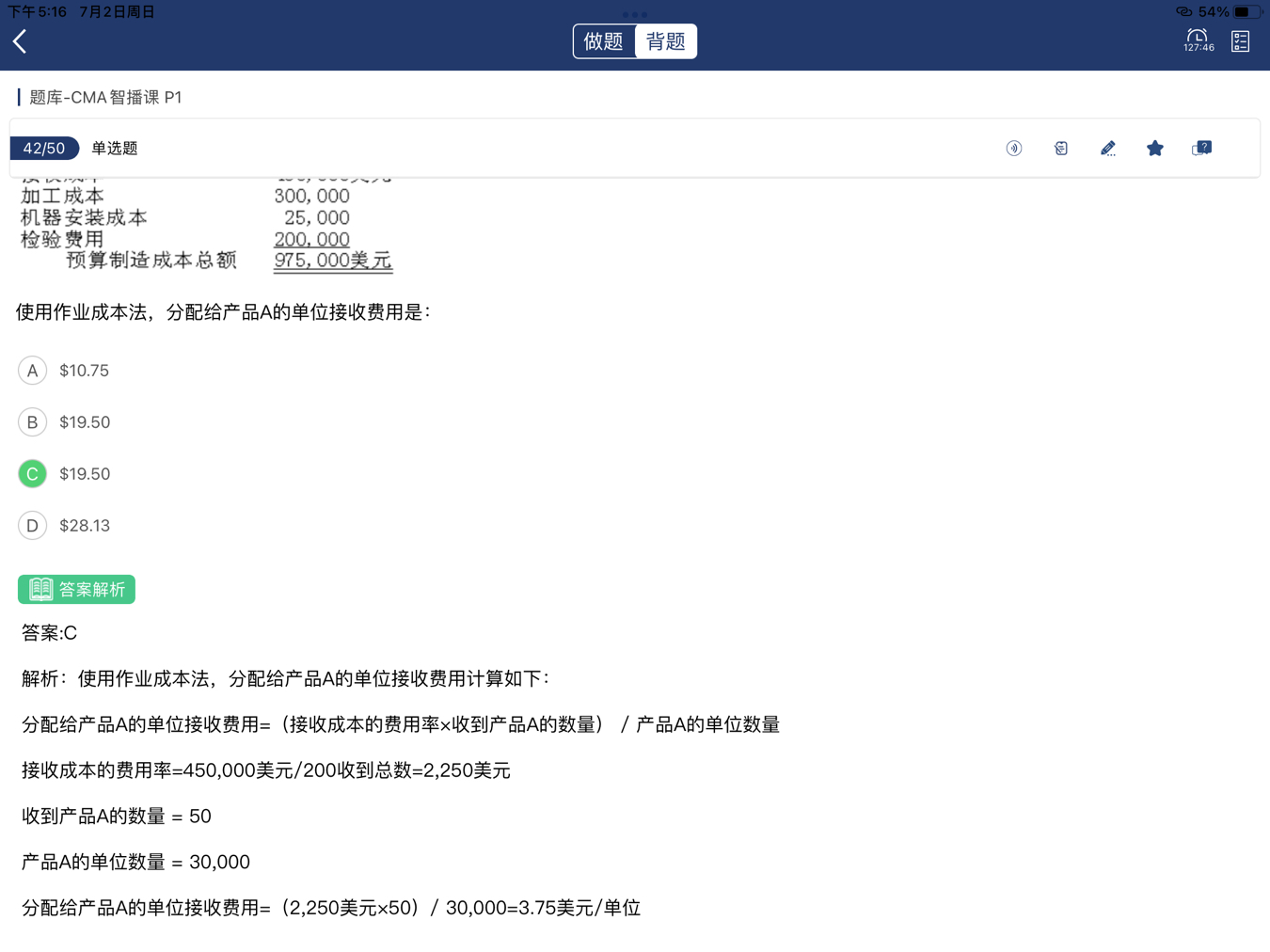Select option A $10.75
Image resolution: width=1270 pixels, height=952 pixels.
pos(33,371)
